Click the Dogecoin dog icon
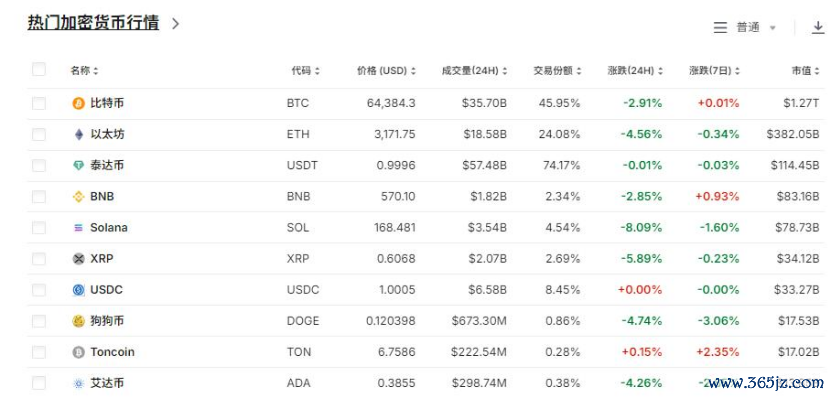The image size is (831, 398). pos(78,321)
